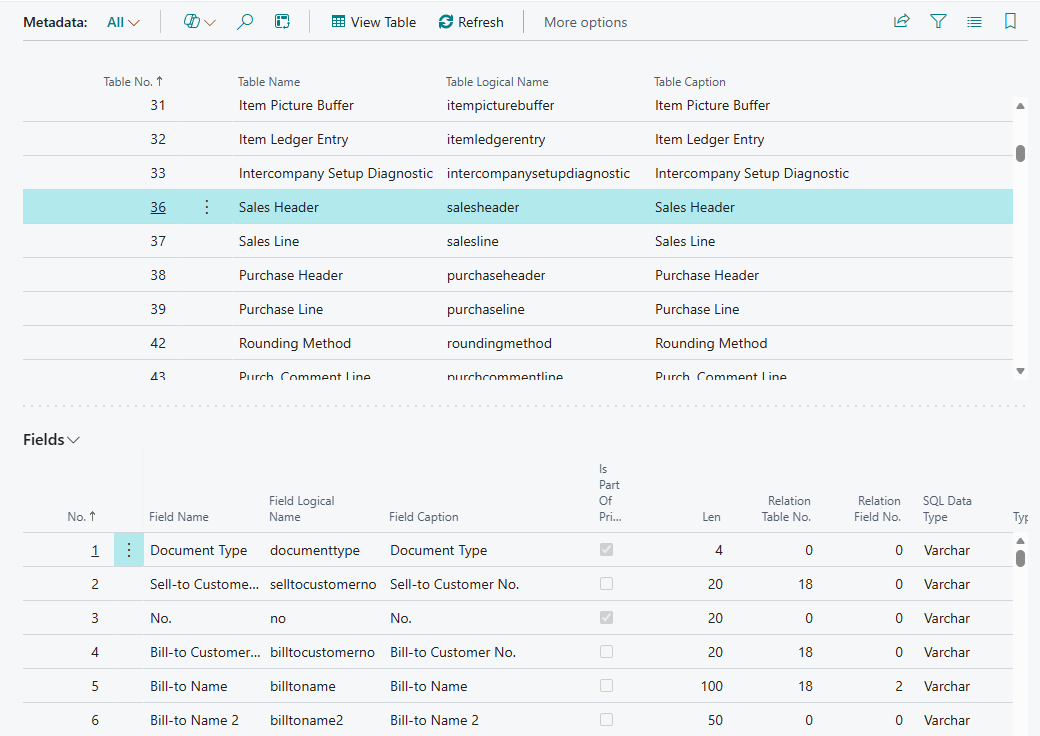Click up arrow of tables list scrollbar
The width and height of the screenshot is (1040, 736).
pos(1020,106)
